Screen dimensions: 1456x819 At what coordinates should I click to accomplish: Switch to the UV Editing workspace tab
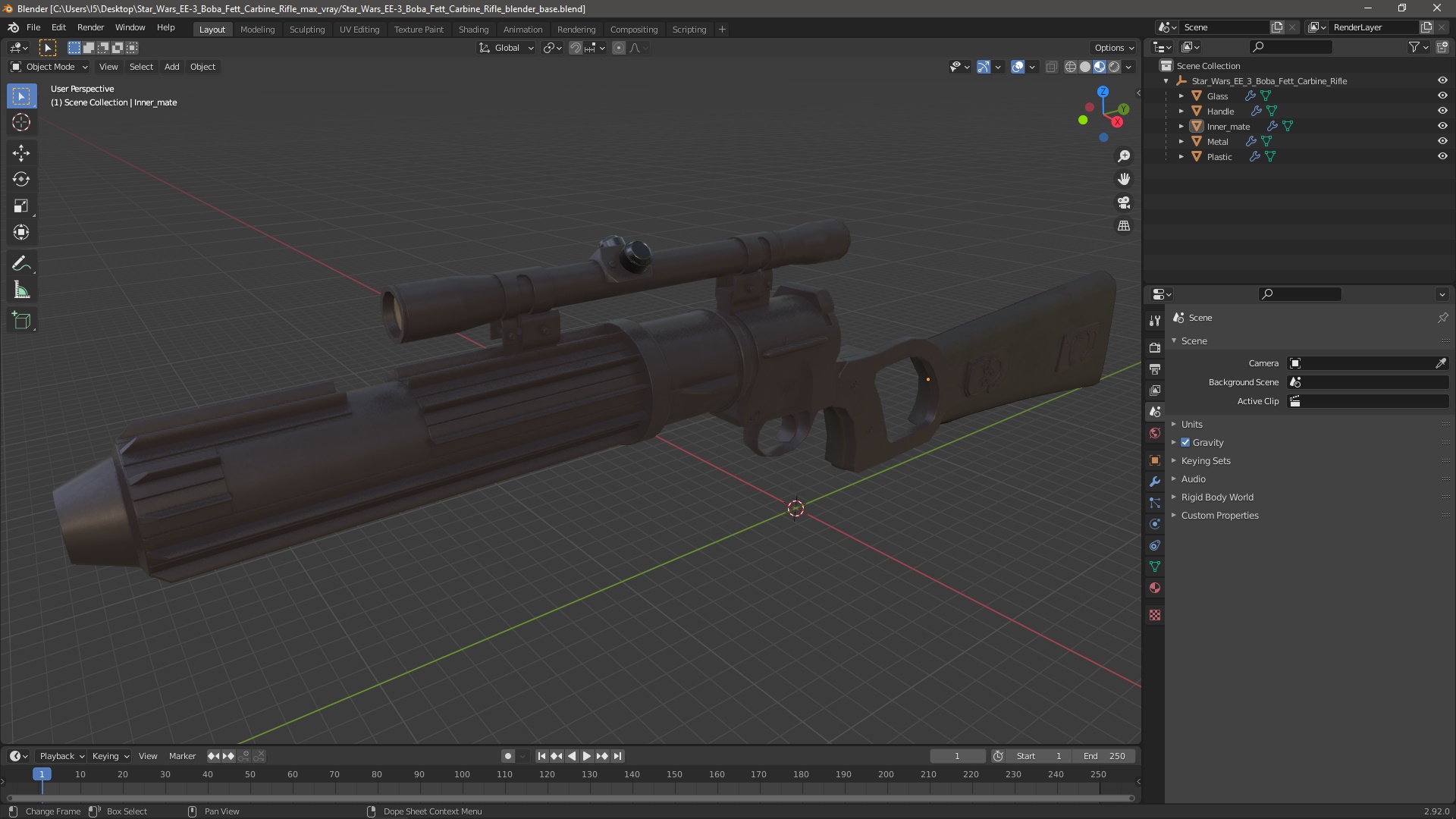tap(359, 29)
